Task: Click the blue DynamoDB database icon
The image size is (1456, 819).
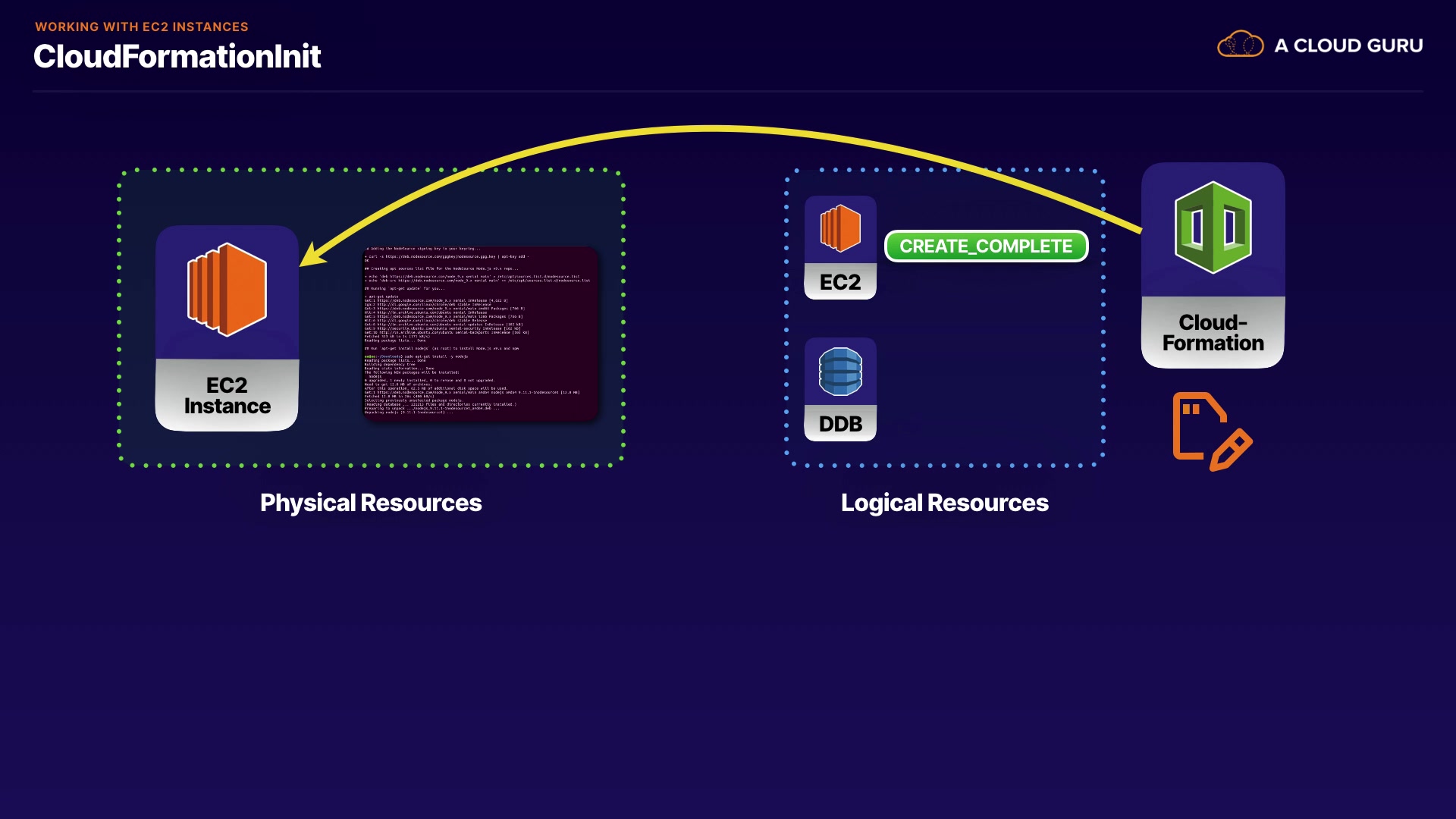Action: [x=840, y=371]
